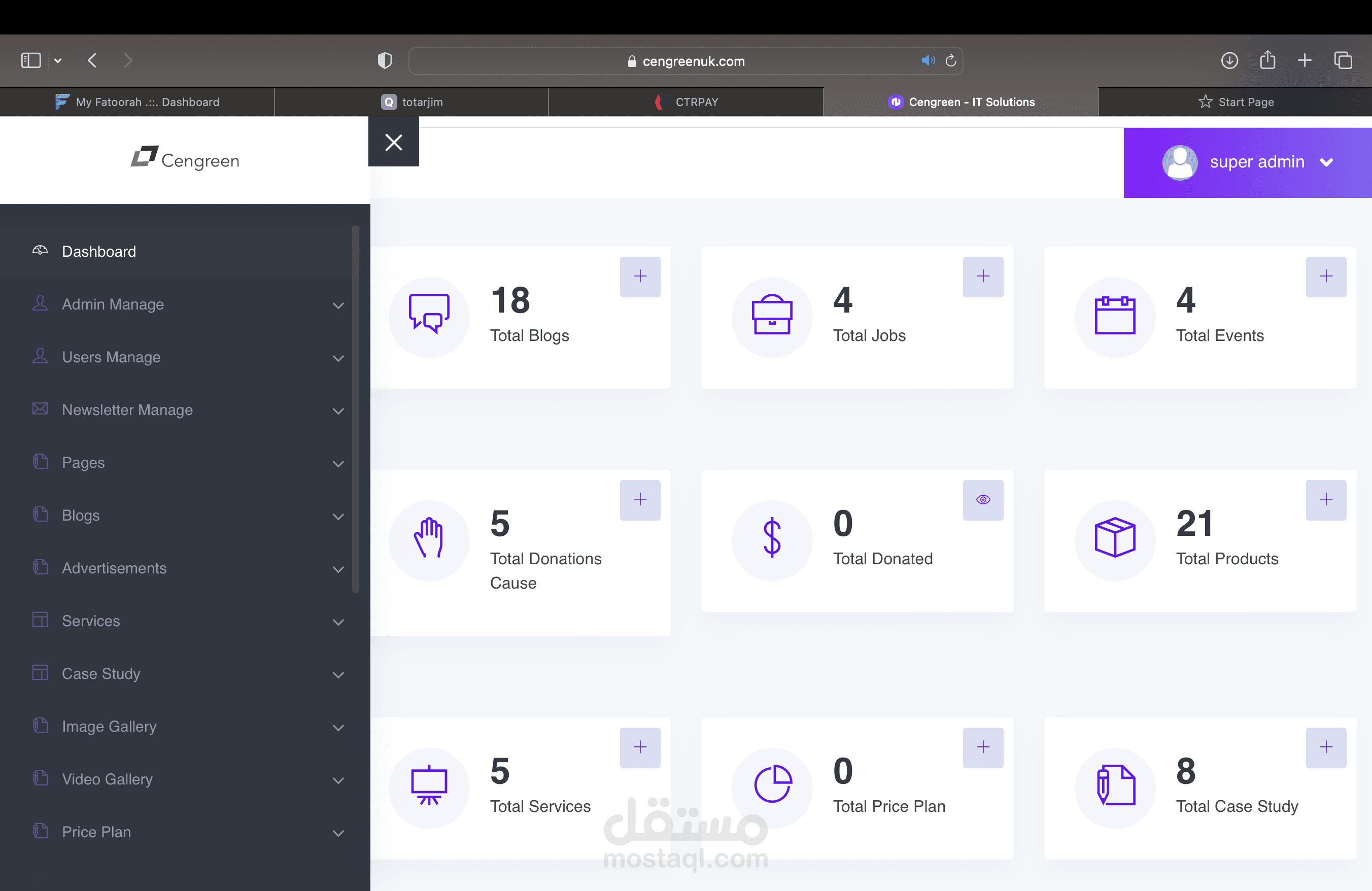Switch to My Fatoorah Dashboard tab
The height and width of the screenshot is (891, 1372).
(x=137, y=102)
